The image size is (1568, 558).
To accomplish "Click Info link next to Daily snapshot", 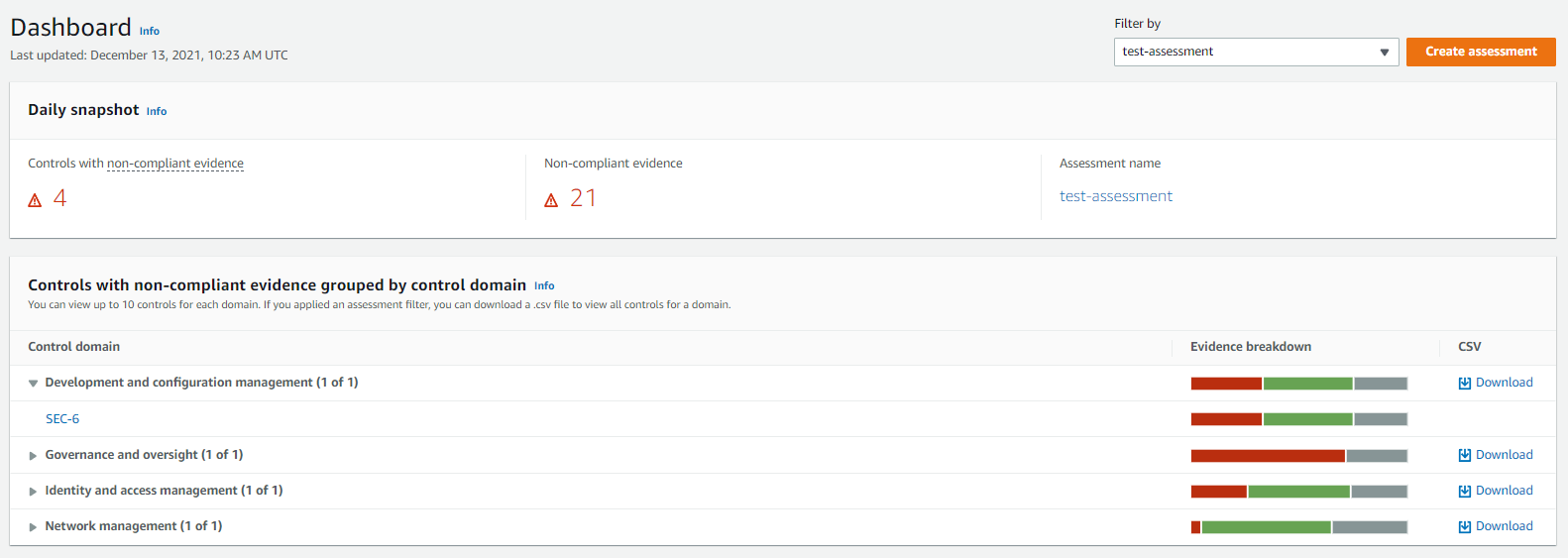I will (x=157, y=112).
